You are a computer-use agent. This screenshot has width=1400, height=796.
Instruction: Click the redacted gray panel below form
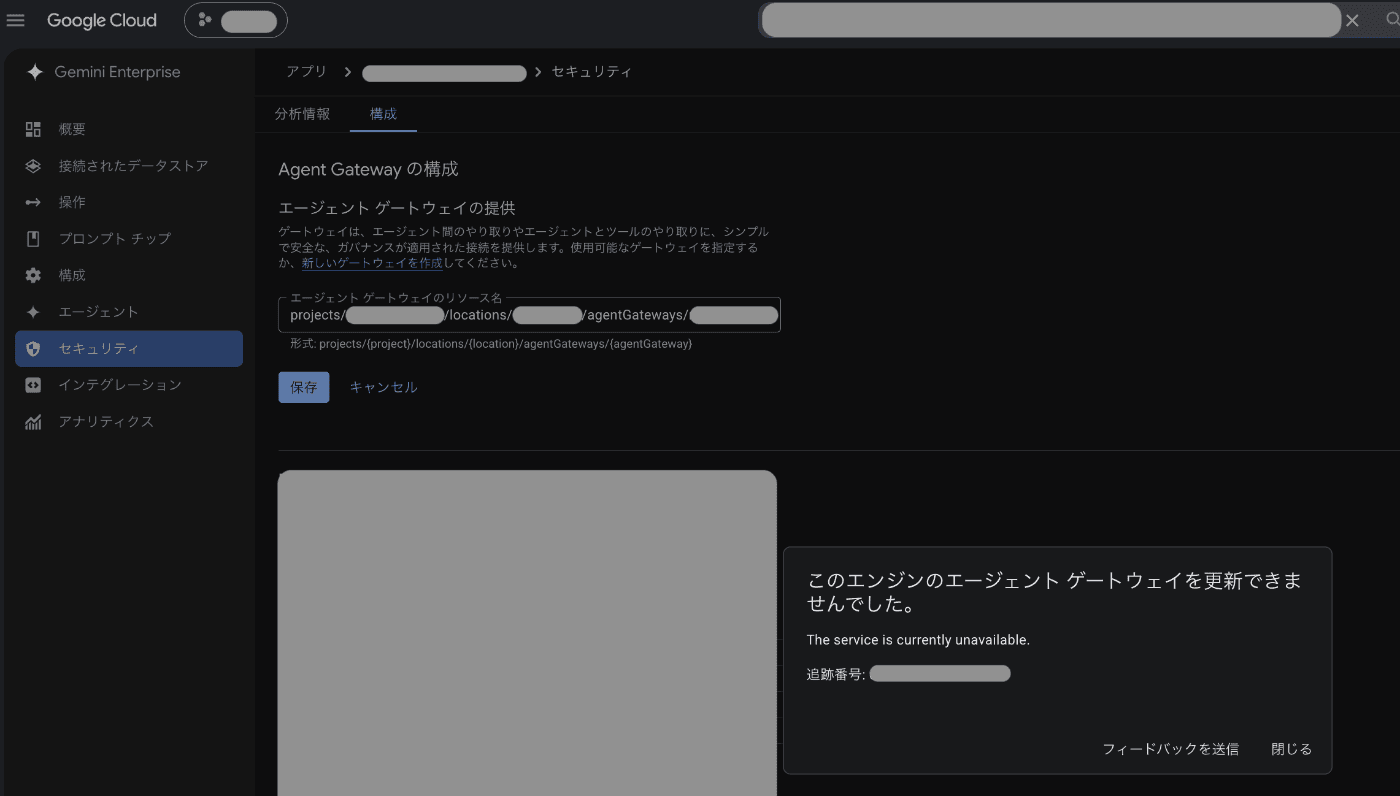coord(527,633)
